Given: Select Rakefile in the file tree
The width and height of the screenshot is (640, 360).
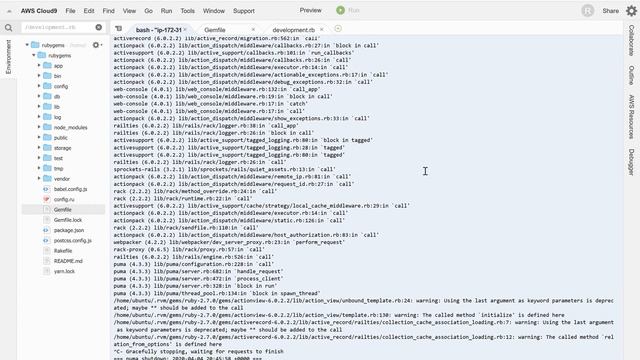Looking at the screenshot, I should click(63, 251).
